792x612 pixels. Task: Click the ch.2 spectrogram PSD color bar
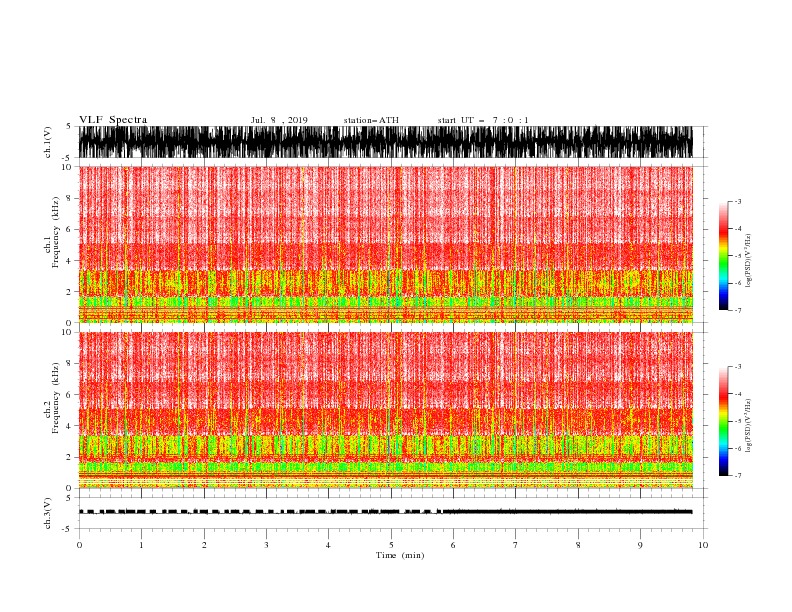point(723,421)
